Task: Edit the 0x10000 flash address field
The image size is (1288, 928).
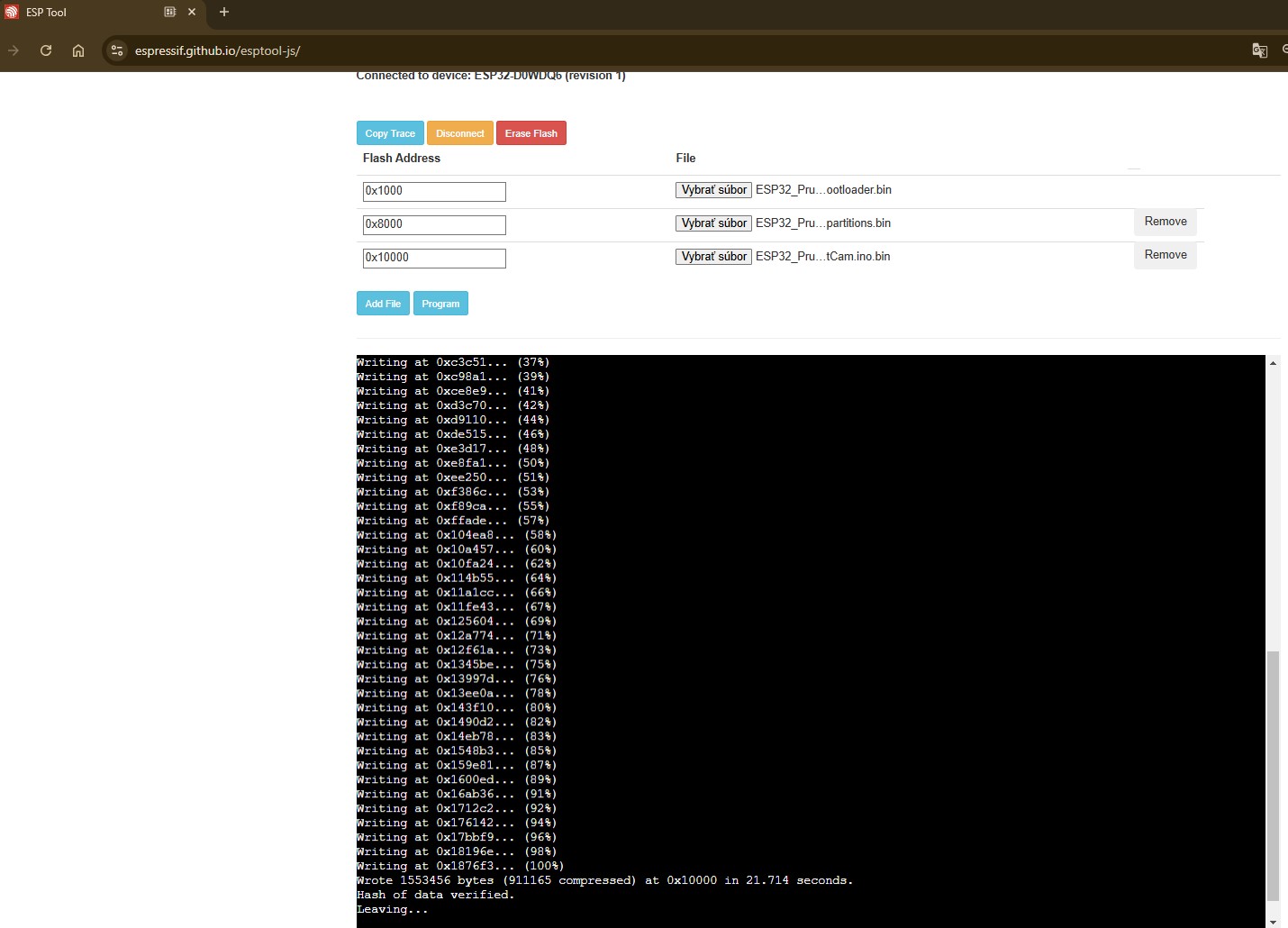Action: click(x=433, y=258)
